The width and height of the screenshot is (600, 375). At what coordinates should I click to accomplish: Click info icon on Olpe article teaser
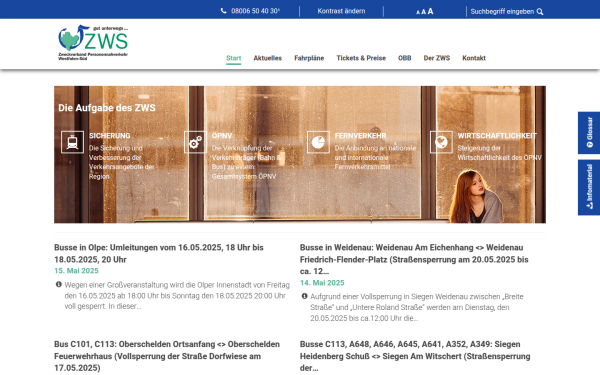tap(59, 284)
